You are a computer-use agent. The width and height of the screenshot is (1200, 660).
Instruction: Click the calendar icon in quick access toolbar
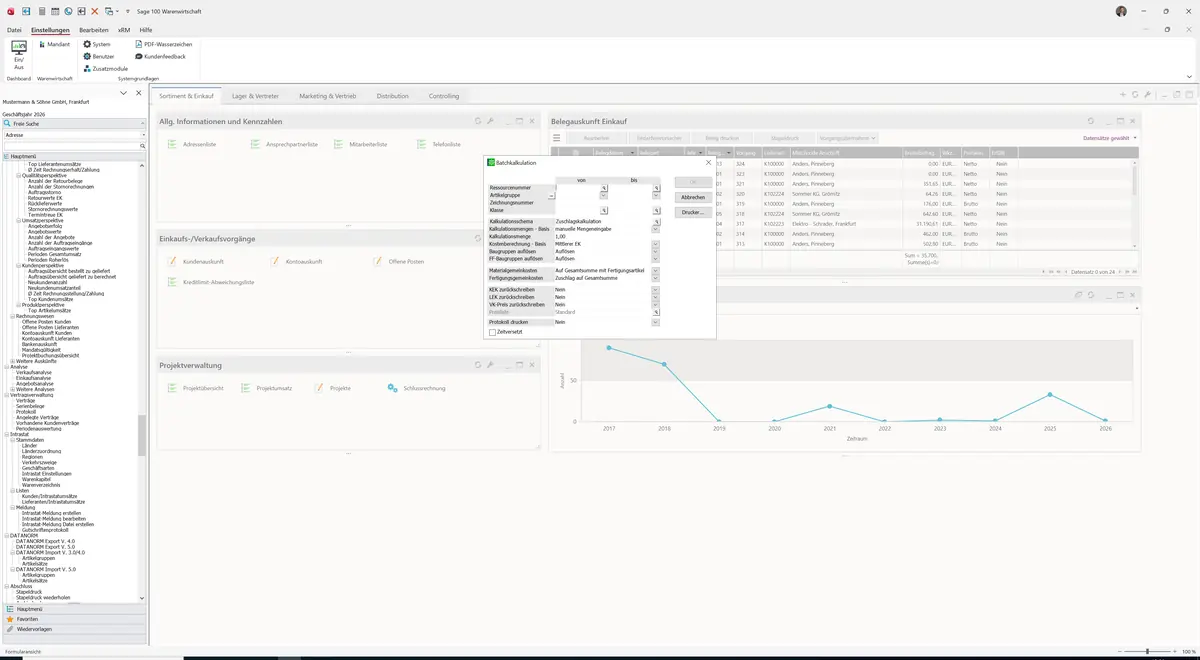point(54,11)
